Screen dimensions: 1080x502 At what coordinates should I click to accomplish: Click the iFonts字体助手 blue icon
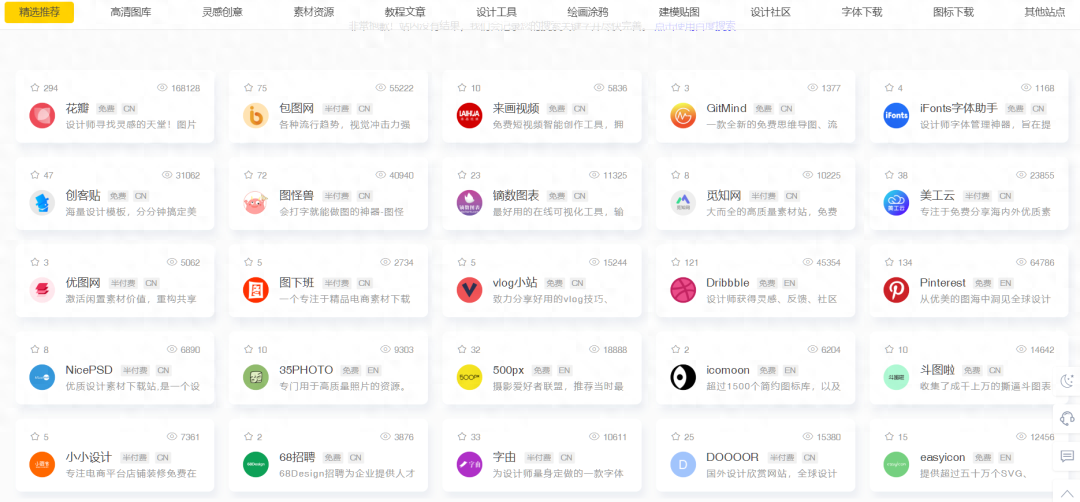(x=896, y=116)
